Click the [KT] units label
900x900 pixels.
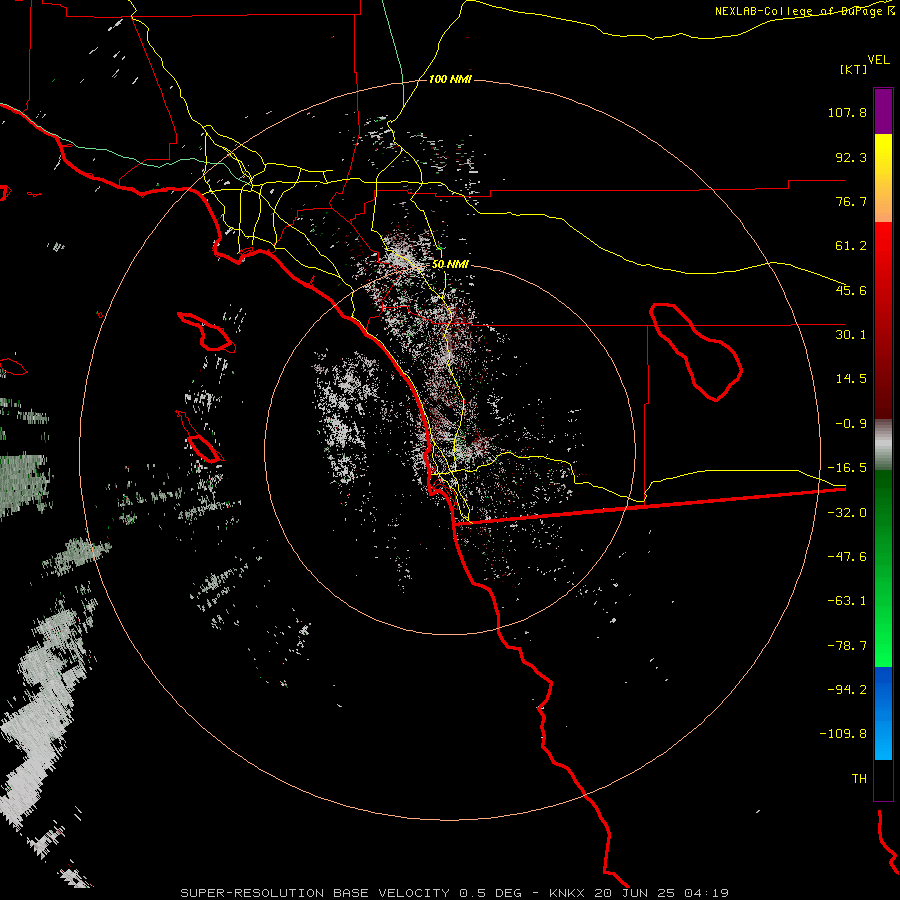854,69
